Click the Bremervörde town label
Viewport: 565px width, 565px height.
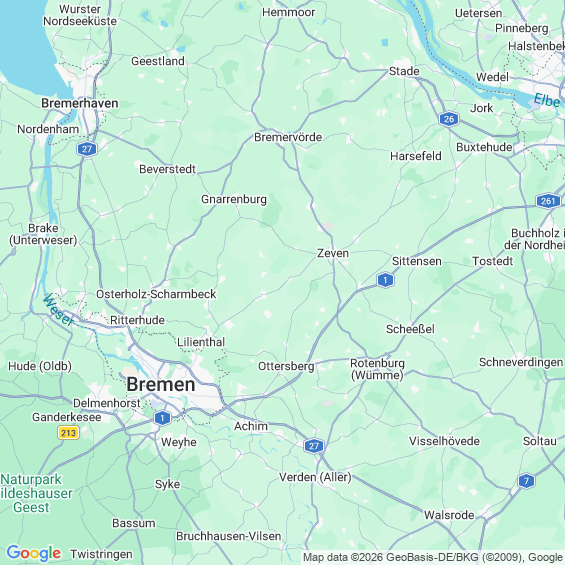[x=288, y=137]
